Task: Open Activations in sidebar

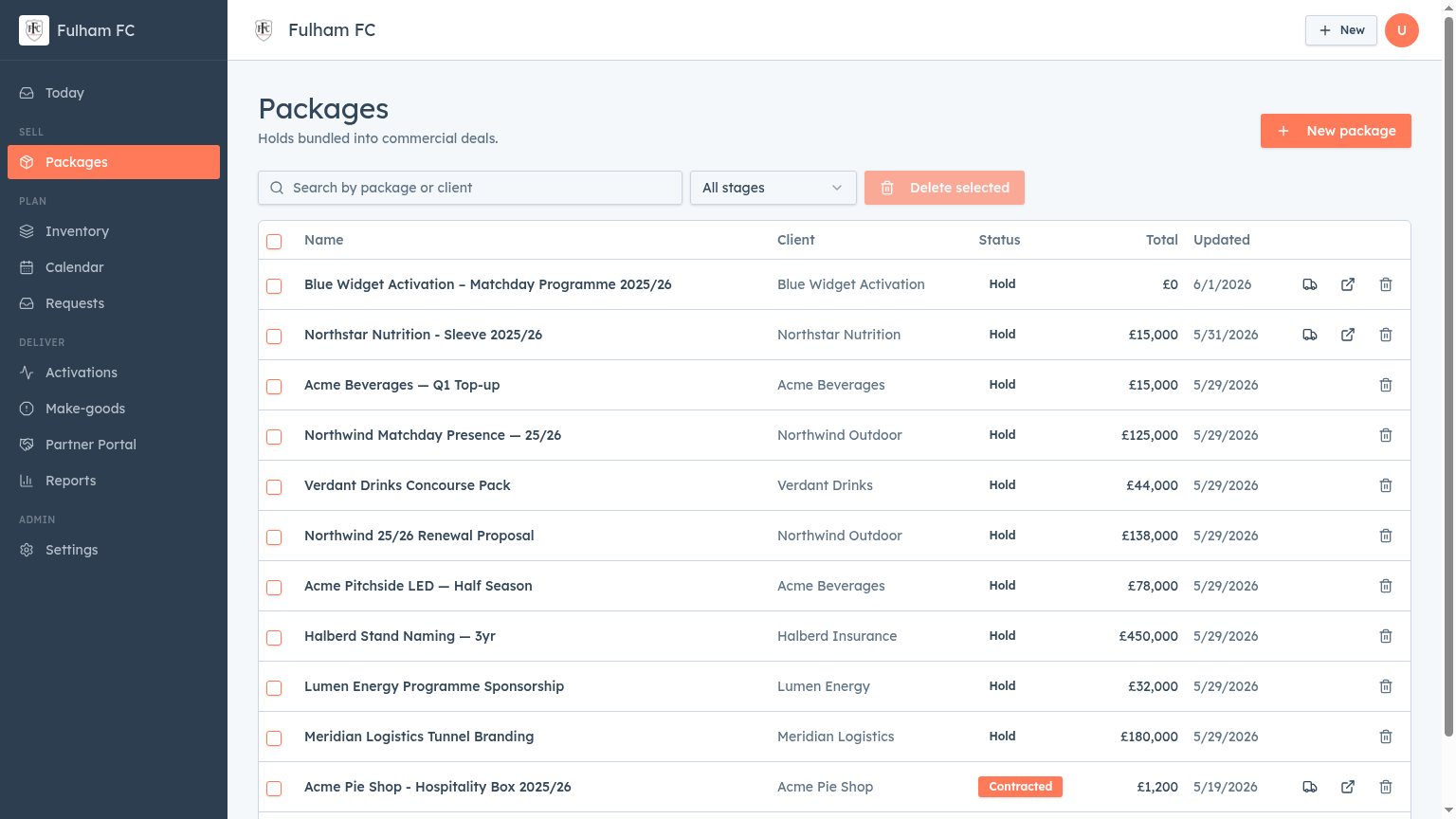Action: [114, 373]
